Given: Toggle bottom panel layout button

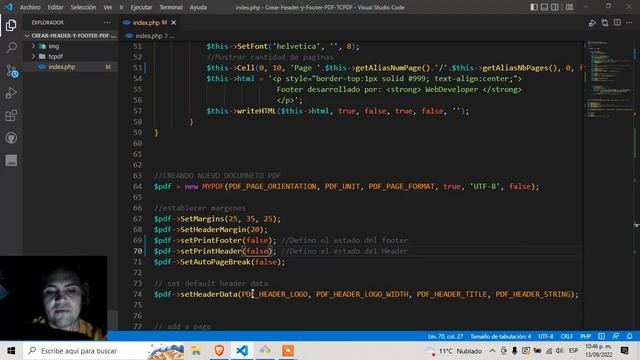Looking at the screenshot, I should point(544,7).
